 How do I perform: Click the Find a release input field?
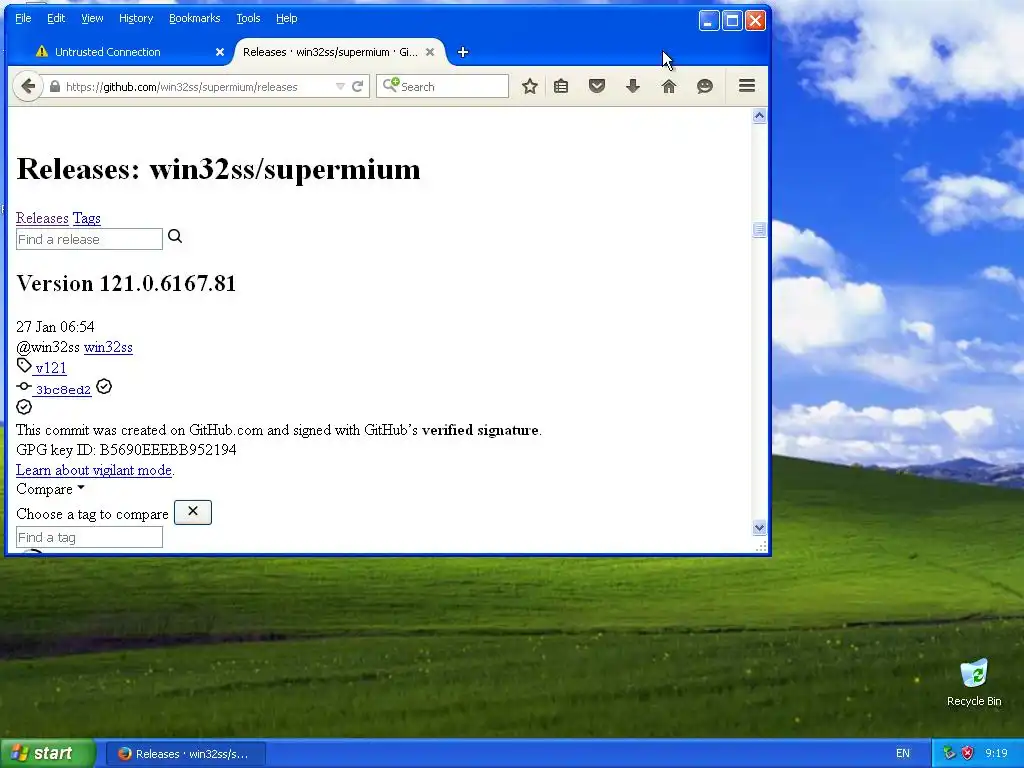click(89, 239)
